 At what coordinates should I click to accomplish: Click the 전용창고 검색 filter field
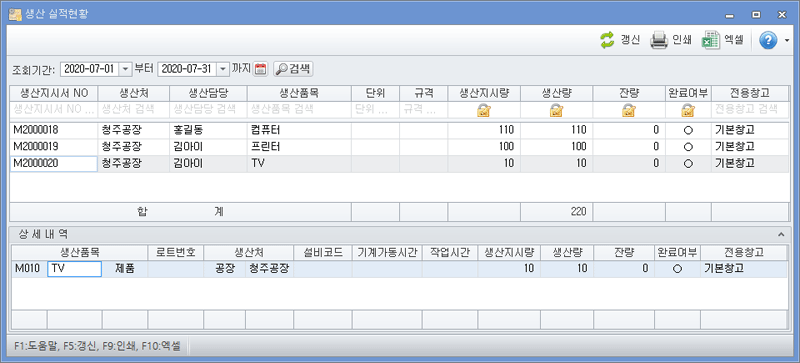pos(750,109)
